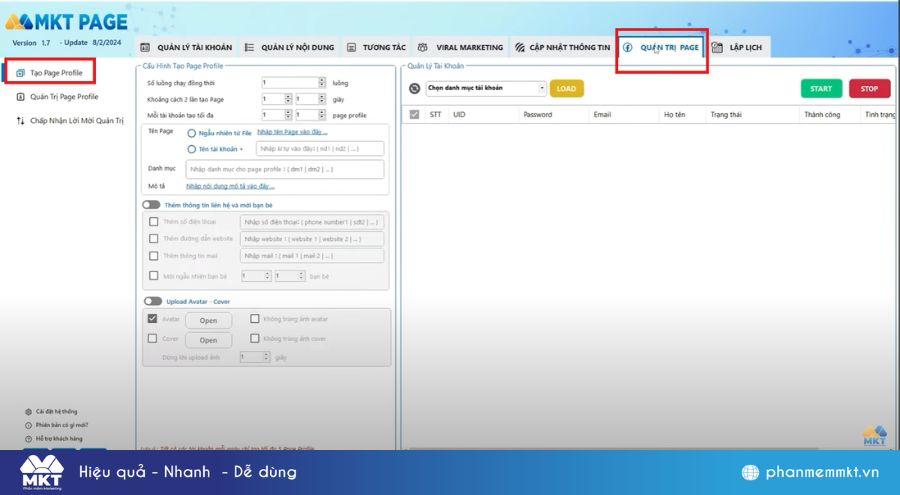This screenshot has height=495, width=900.
Task: Select the Ngẫu nhiên từ File radio
Action: click(192, 133)
